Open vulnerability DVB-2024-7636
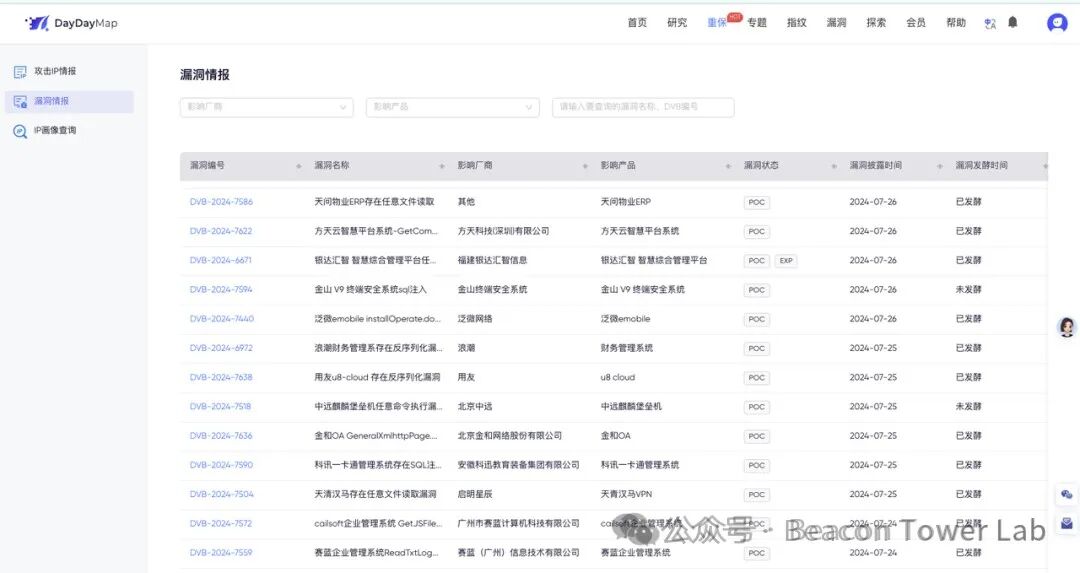This screenshot has width=1080, height=573. click(x=221, y=436)
